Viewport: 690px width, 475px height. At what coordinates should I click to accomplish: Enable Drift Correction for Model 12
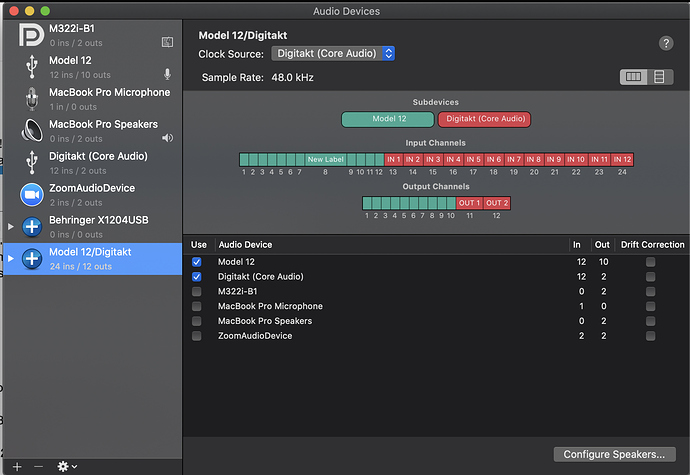[651, 262]
